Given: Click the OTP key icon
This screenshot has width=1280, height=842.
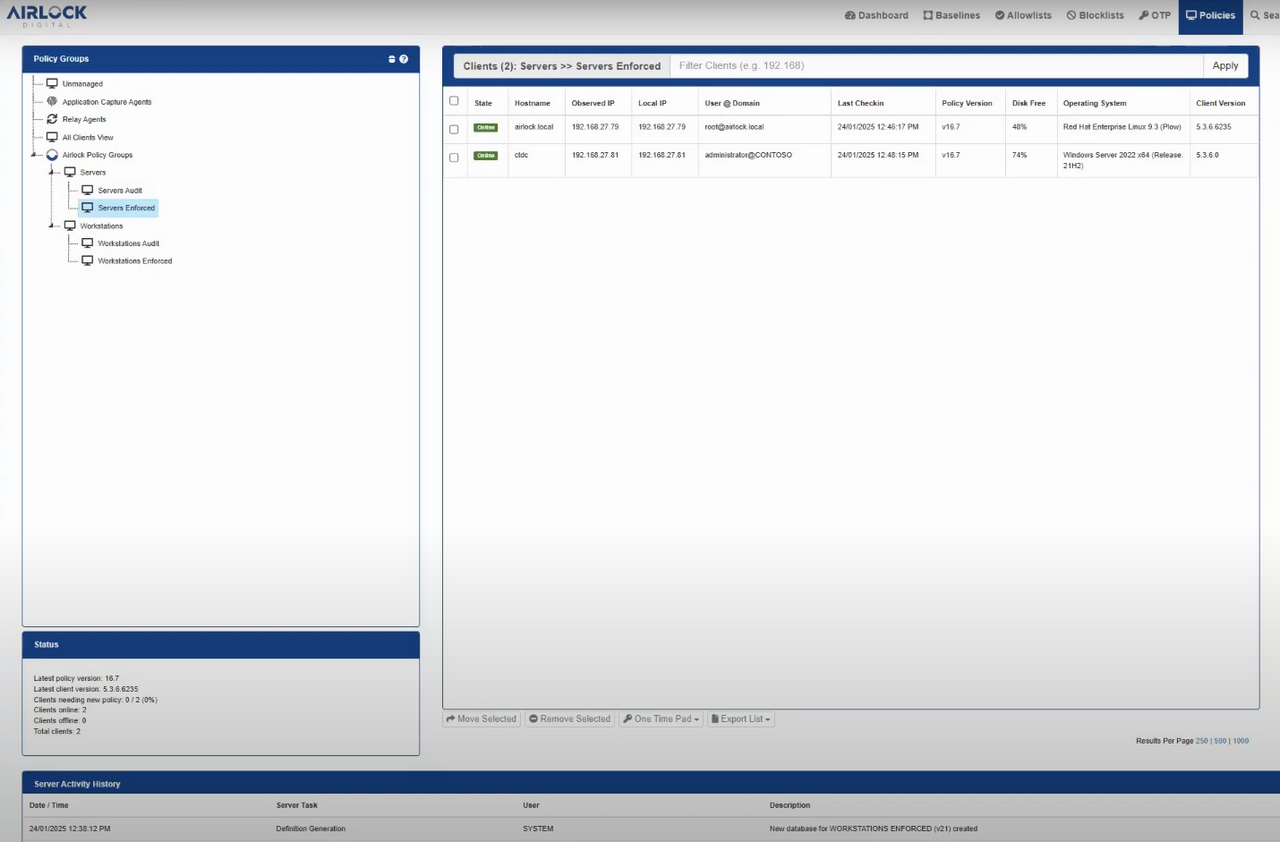Looking at the screenshot, I should pyautogui.click(x=1146, y=15).
